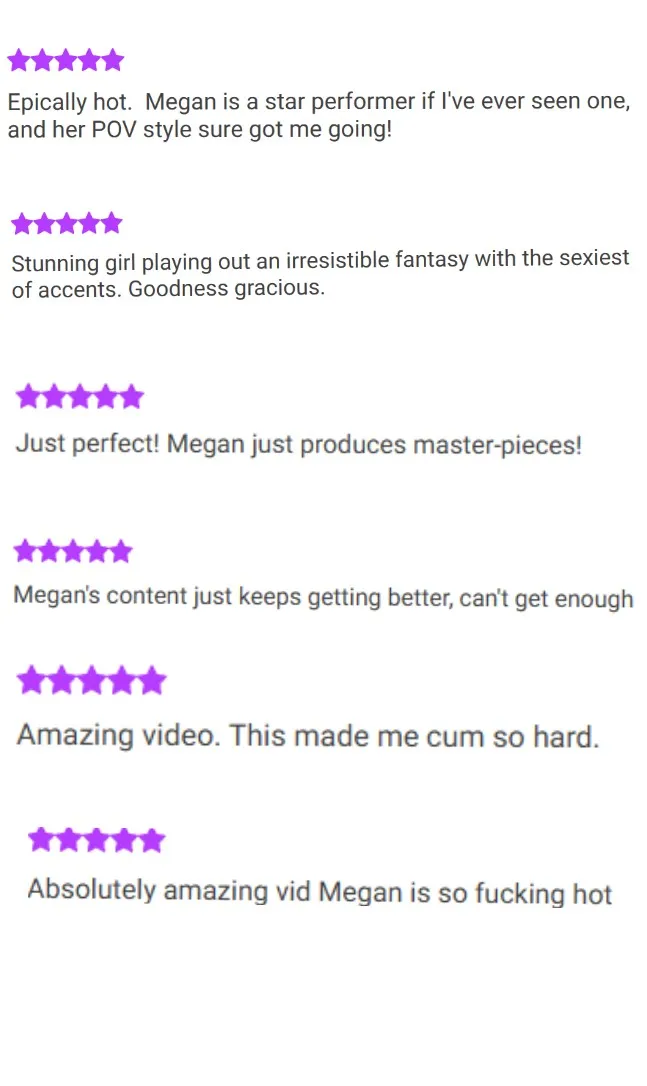The width and height of the screenshot is (647, 1086).
Task: Click middle star above 'Absolutely amazing vid' review
Action: 96,840
